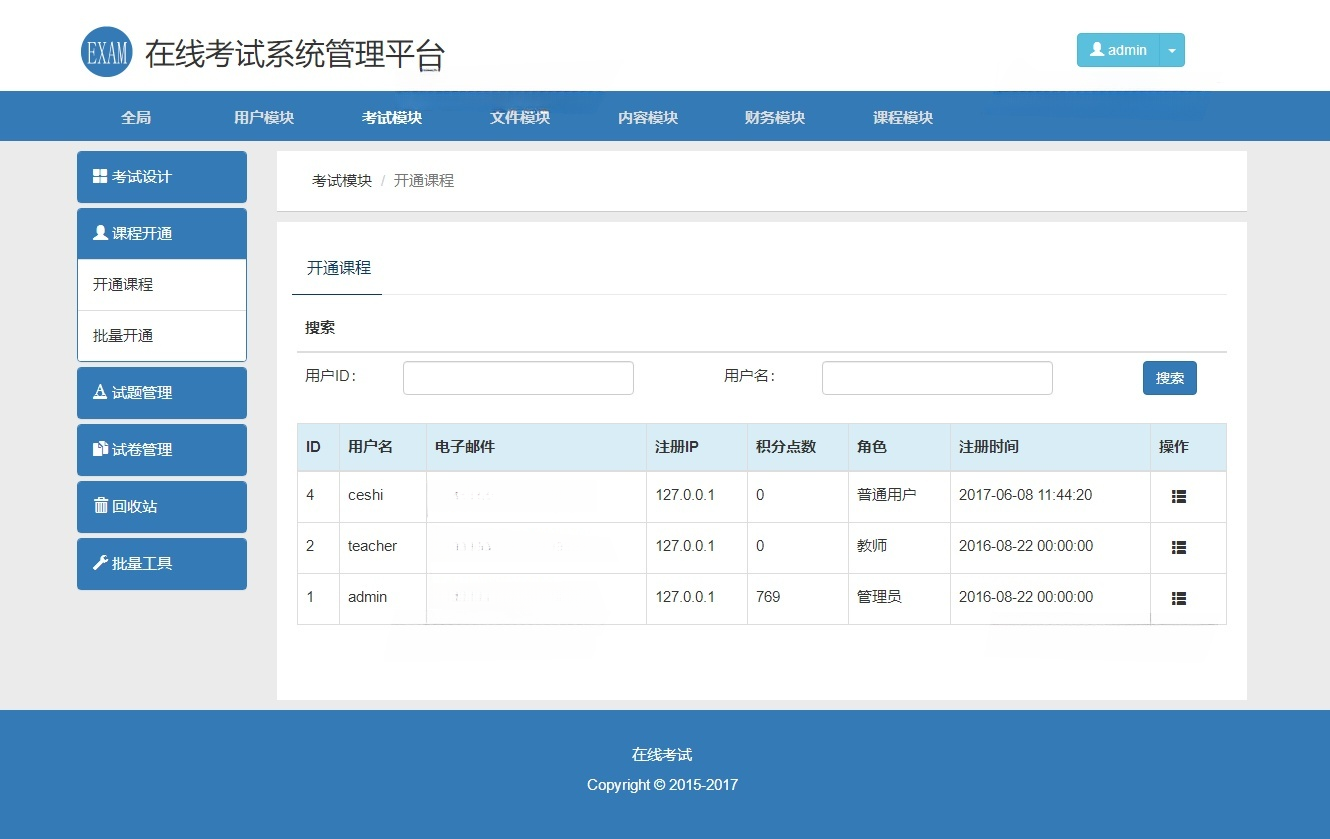Click the admin user icon button
The width and height of the screenshot is (1330, 839).
pyautogui.click(x=1096, y=50)
